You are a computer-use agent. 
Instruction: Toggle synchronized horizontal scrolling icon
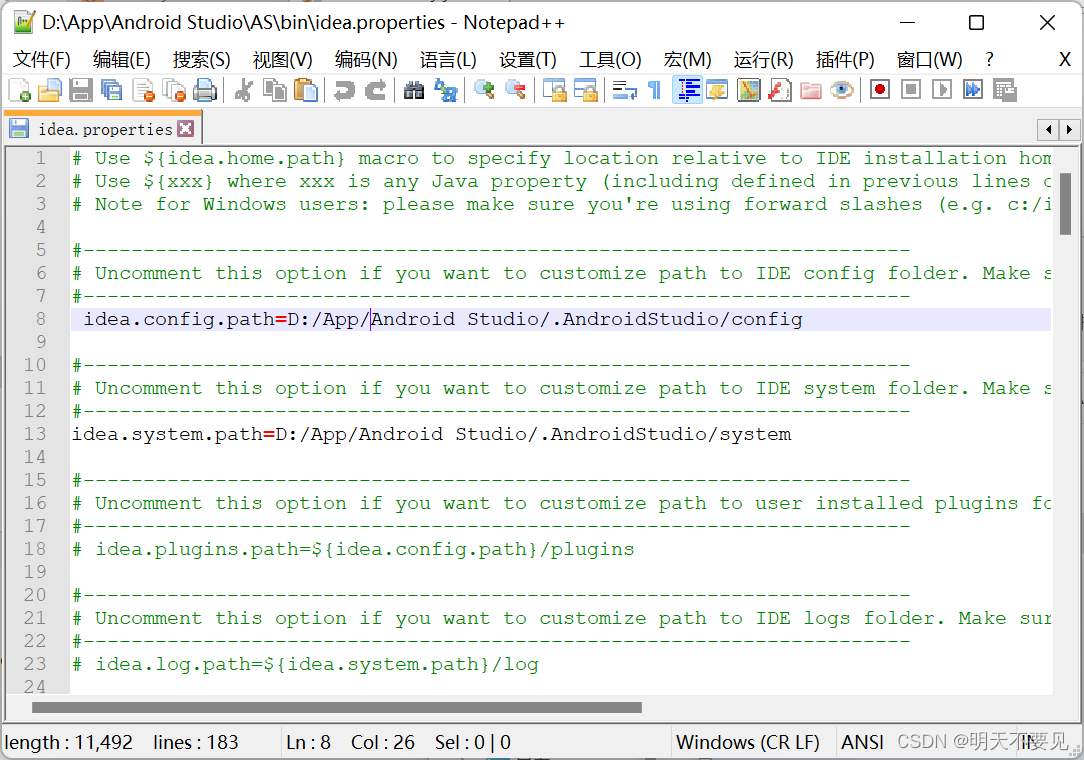(x=586, y=91)
